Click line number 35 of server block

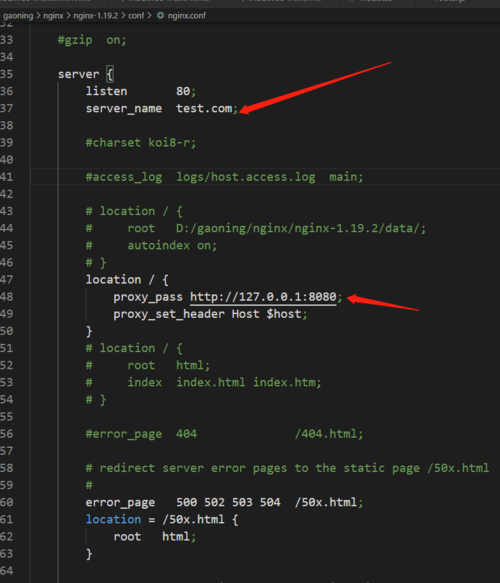tap(7, 74)
